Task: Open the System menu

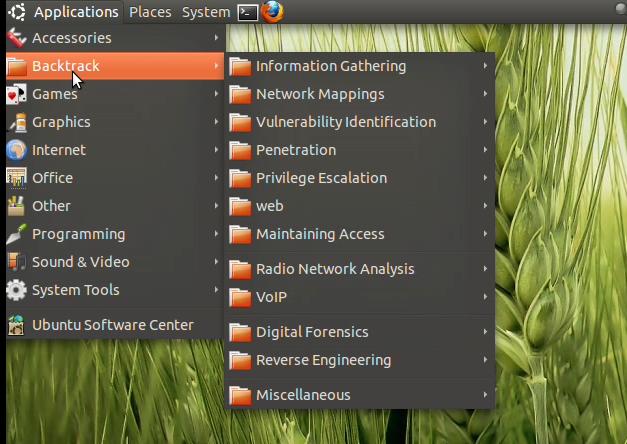Action: (x=206, y=12)
